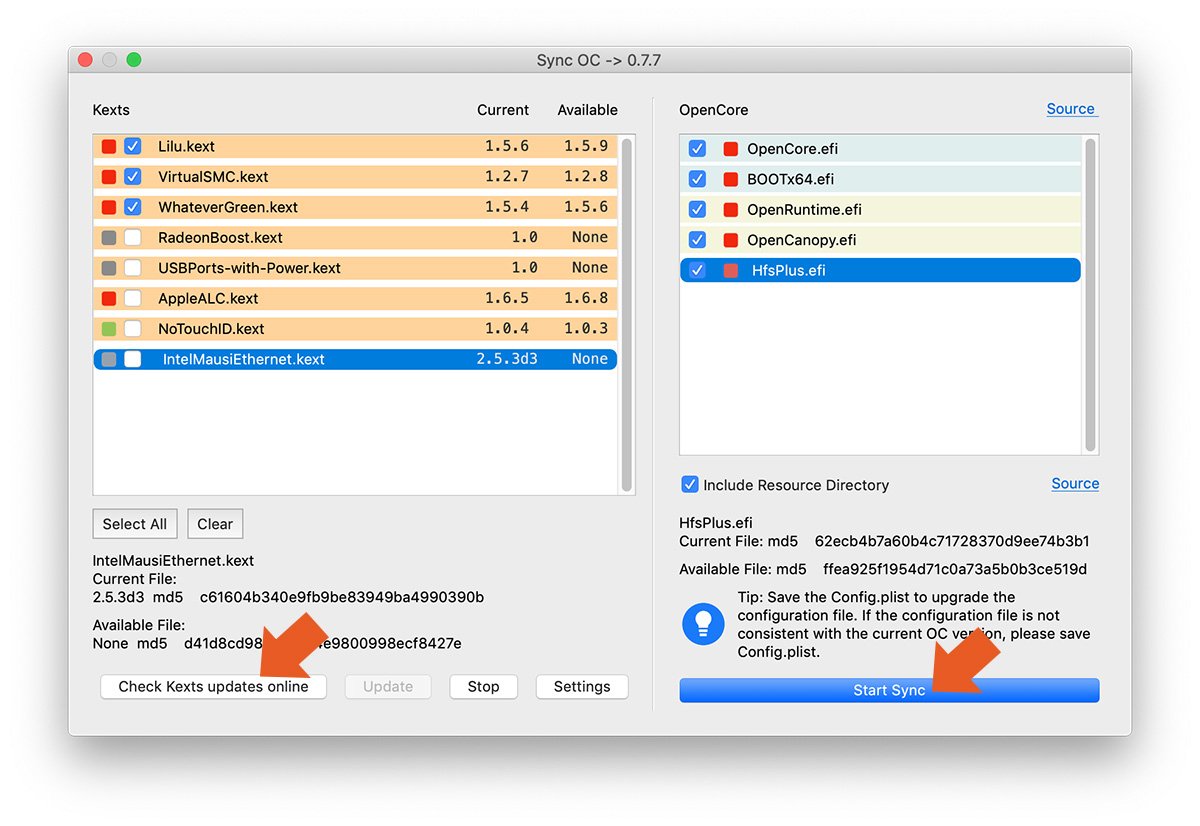
Task: Open Settings
Action: click(582, 687)
